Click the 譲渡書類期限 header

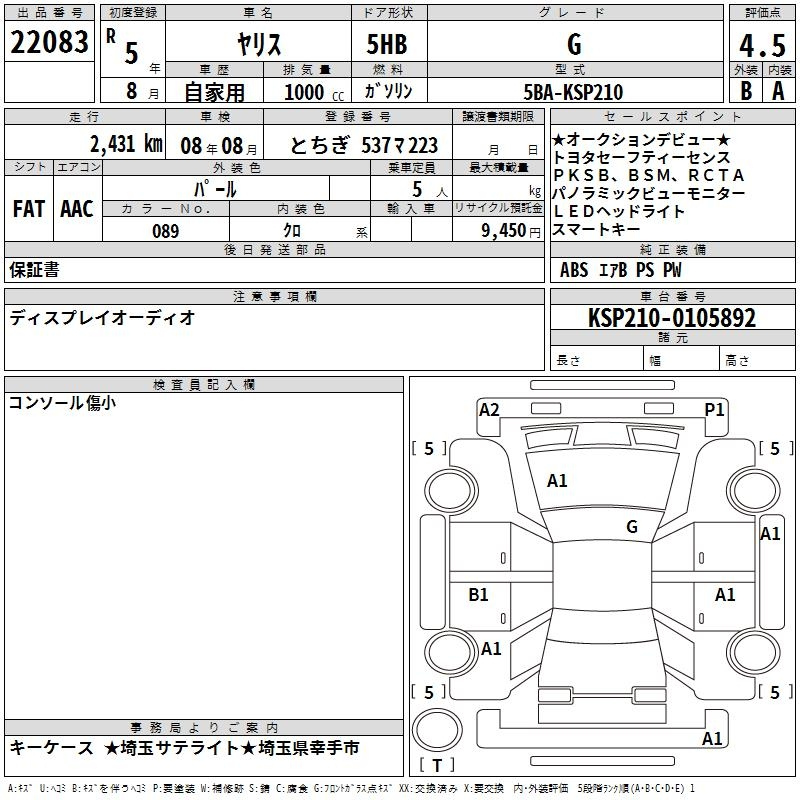498,116
